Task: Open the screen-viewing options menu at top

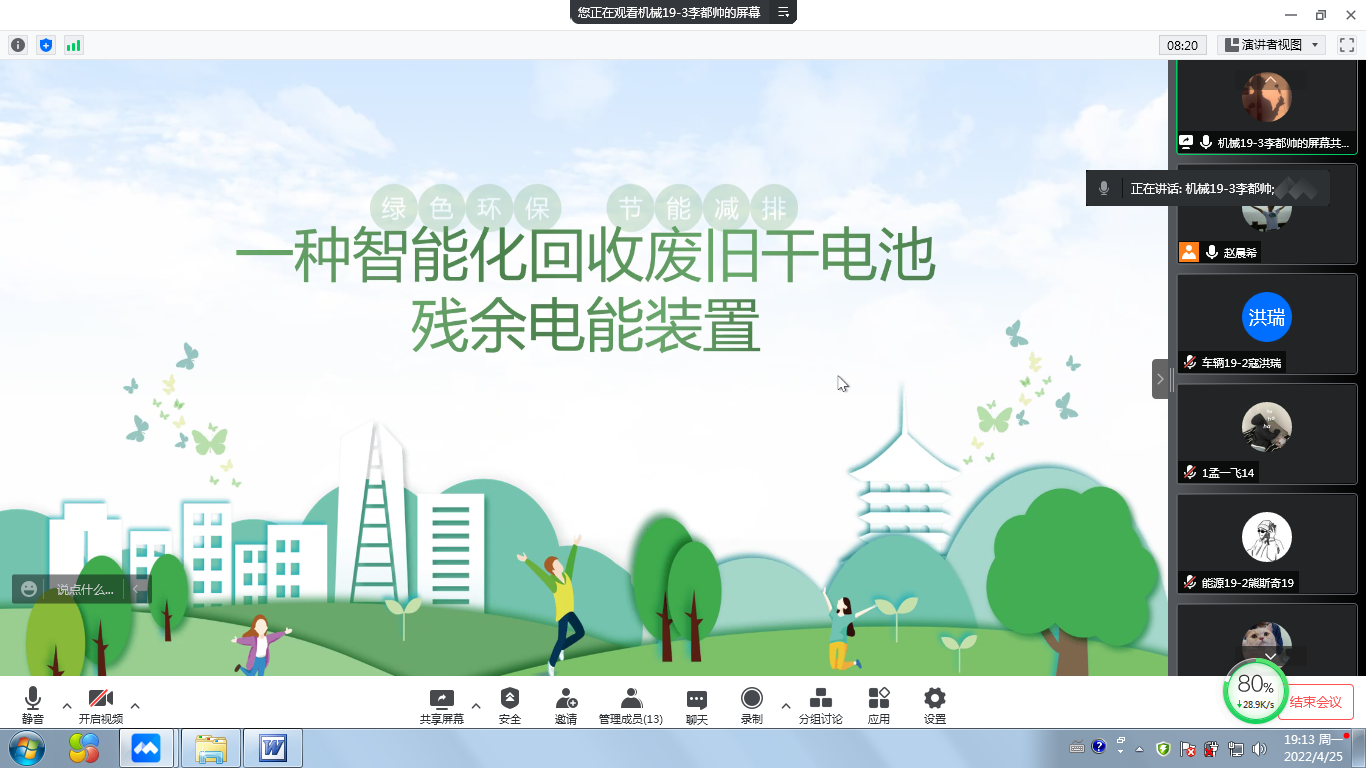Action: pos(783,13)
